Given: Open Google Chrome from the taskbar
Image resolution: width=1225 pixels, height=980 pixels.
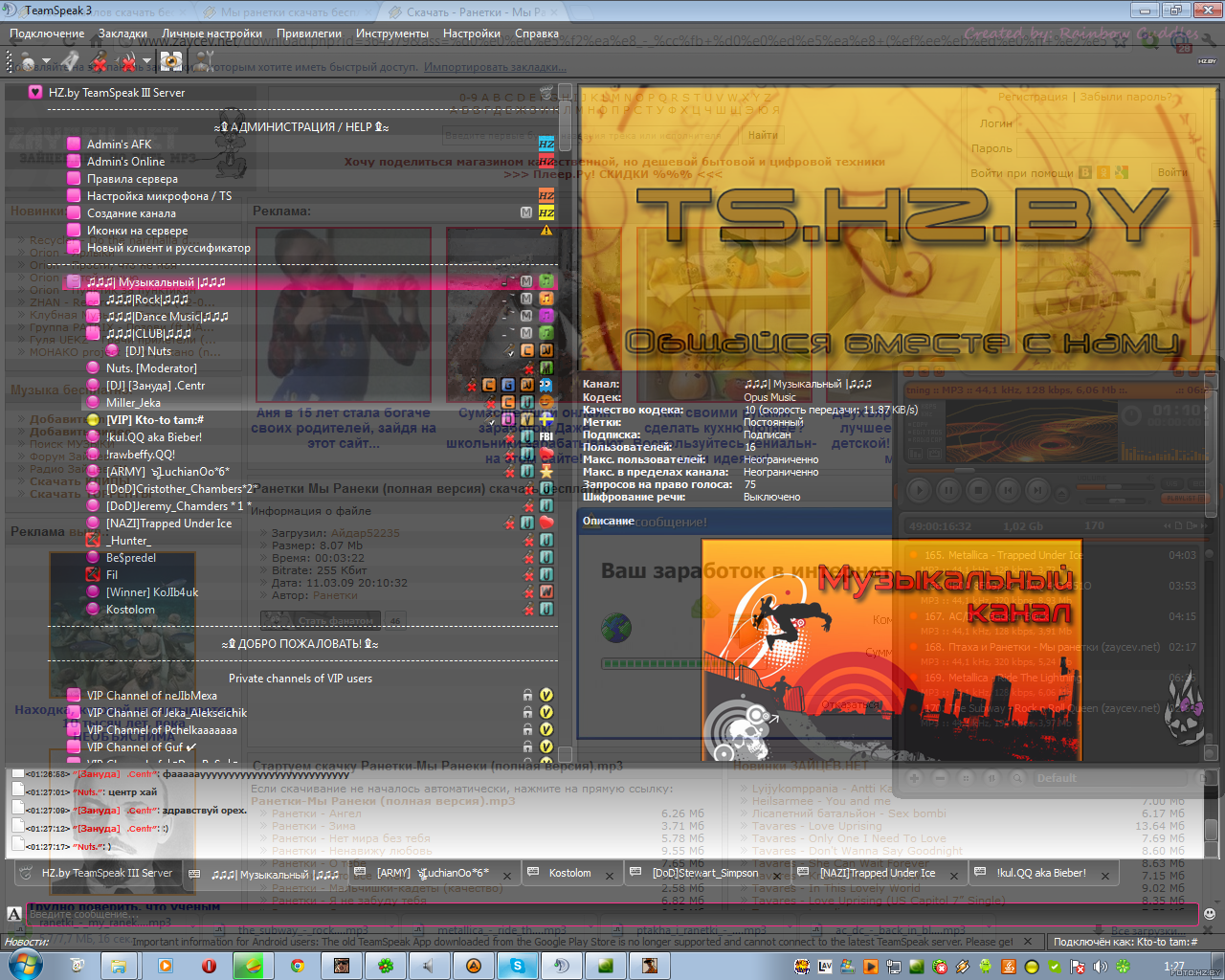Looking at the screenshot, I should click(x=297, y=966).
